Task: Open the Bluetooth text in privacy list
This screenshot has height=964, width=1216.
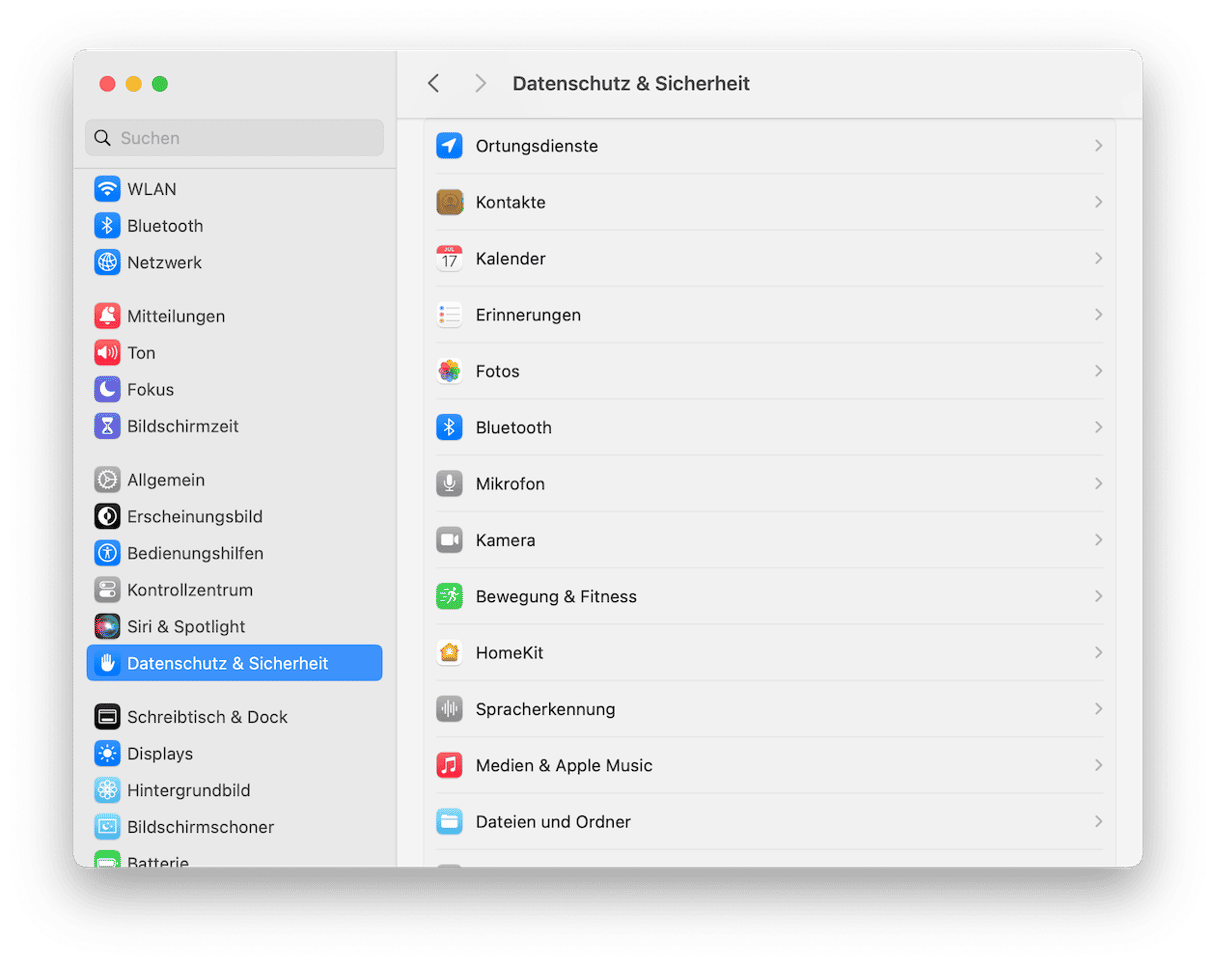Action: [x=514, y=428]
